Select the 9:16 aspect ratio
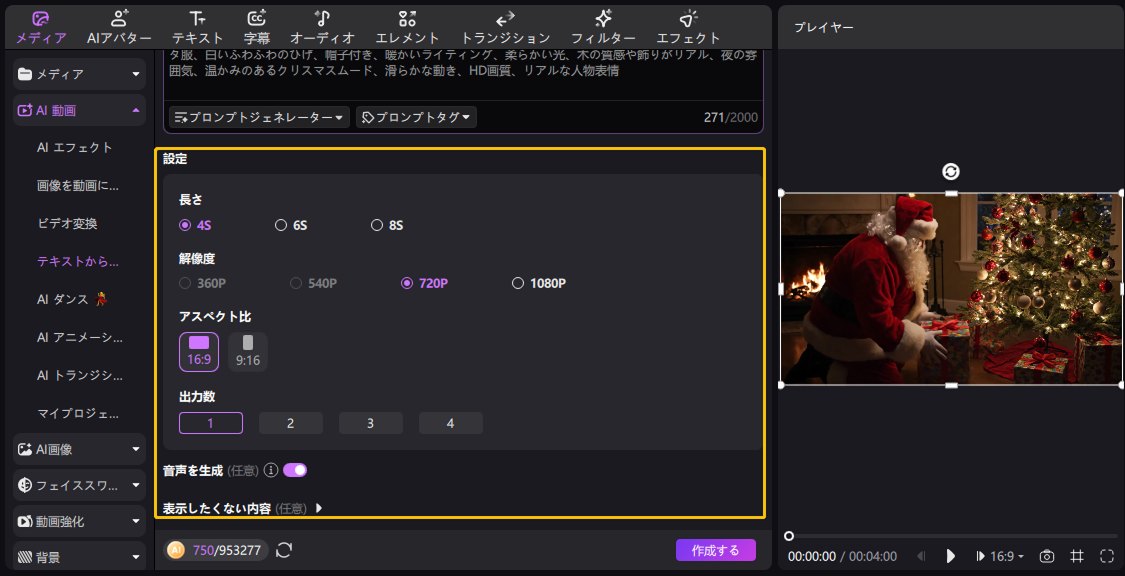The image size is (1125, 576). [x=247, y=351]
